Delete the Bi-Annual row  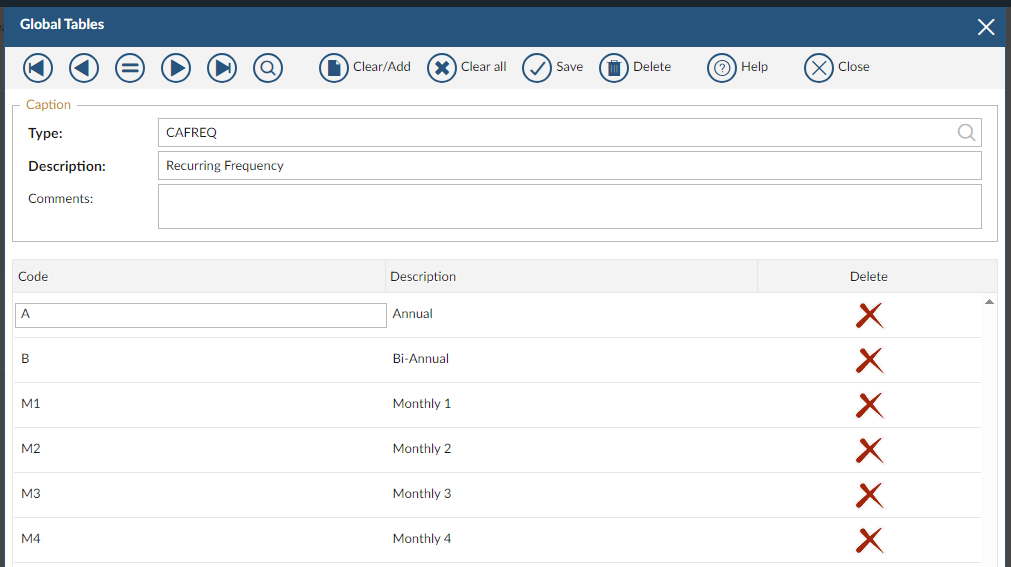click(x=869, y=361)
